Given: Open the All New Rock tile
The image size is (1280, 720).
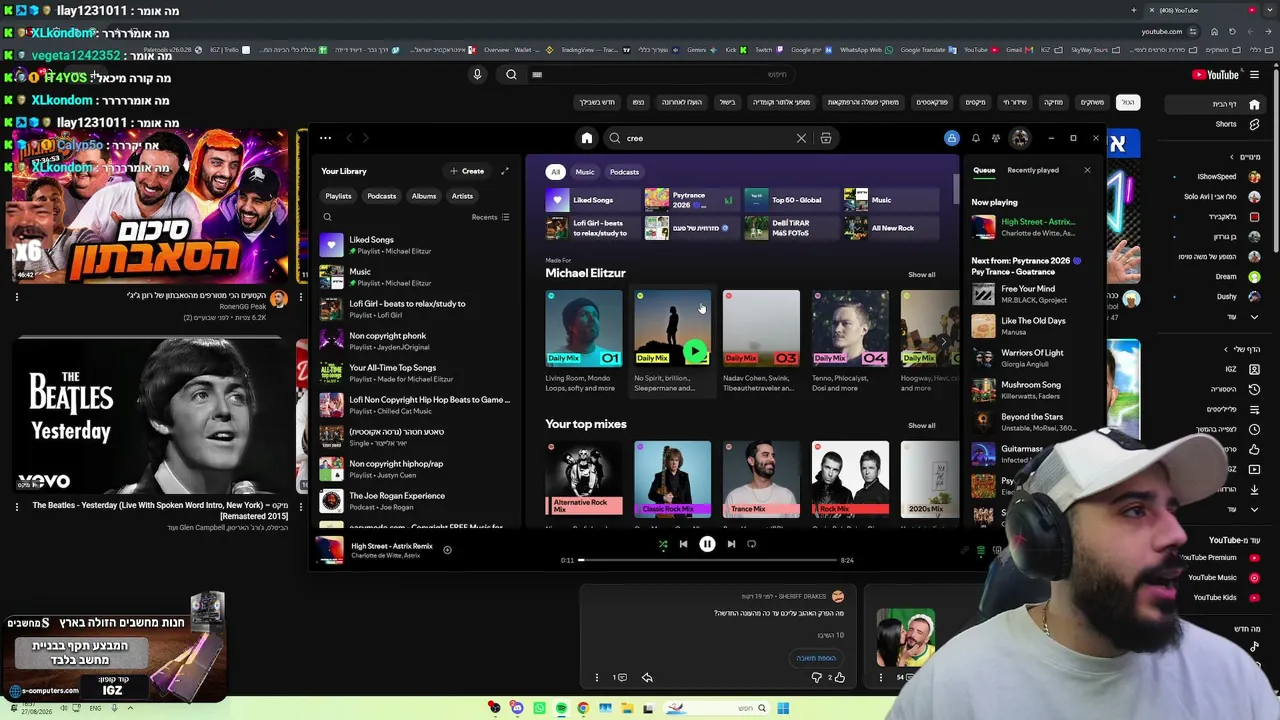Looking at the screenshot, I should (890, 228).
